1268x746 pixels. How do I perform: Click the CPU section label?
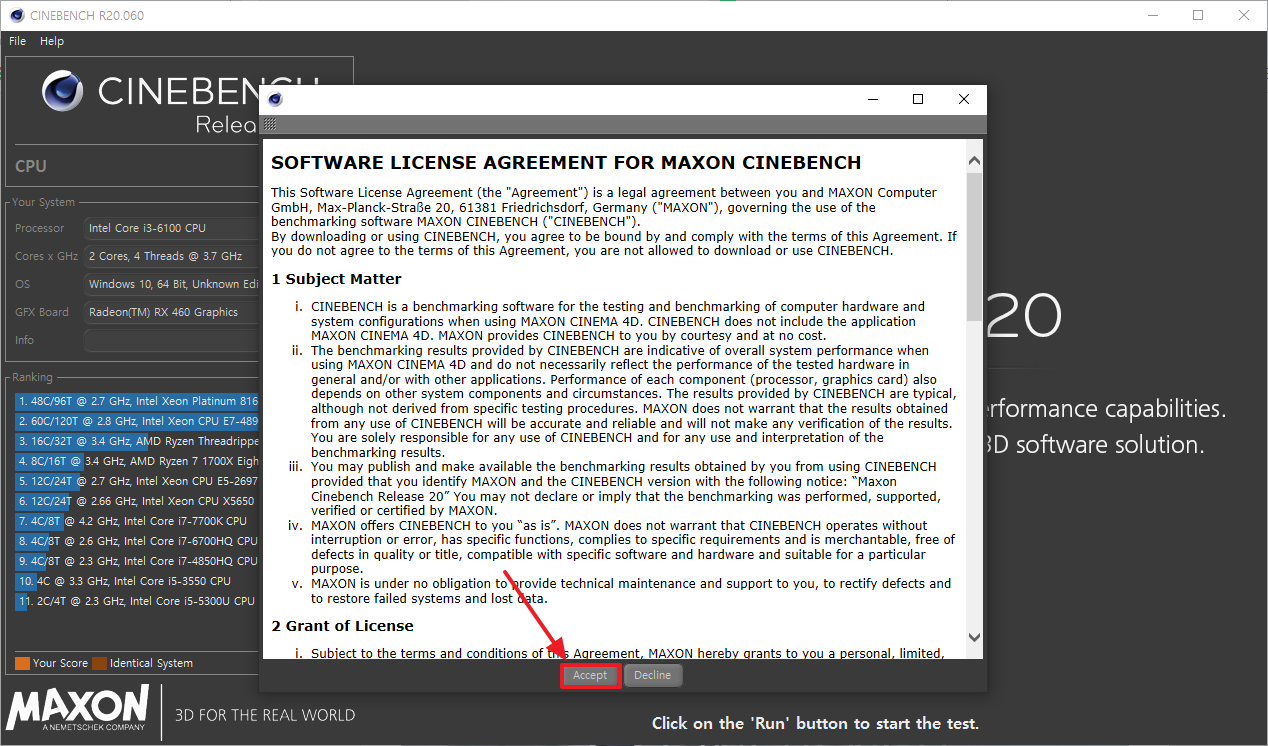click(31, 166)
